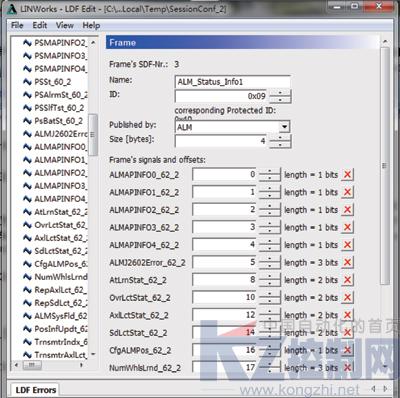Switch to the LDF Errors tab

point(36,390)
